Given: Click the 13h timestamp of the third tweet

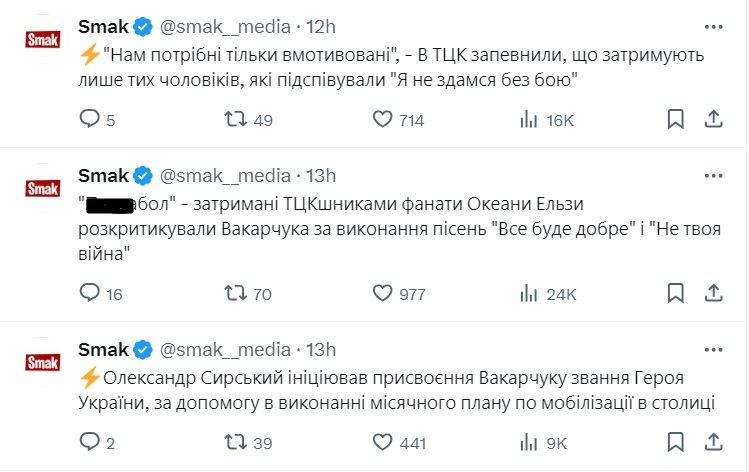Looking at the screenshot, I should pyautogui.click(x=321, y=349).
